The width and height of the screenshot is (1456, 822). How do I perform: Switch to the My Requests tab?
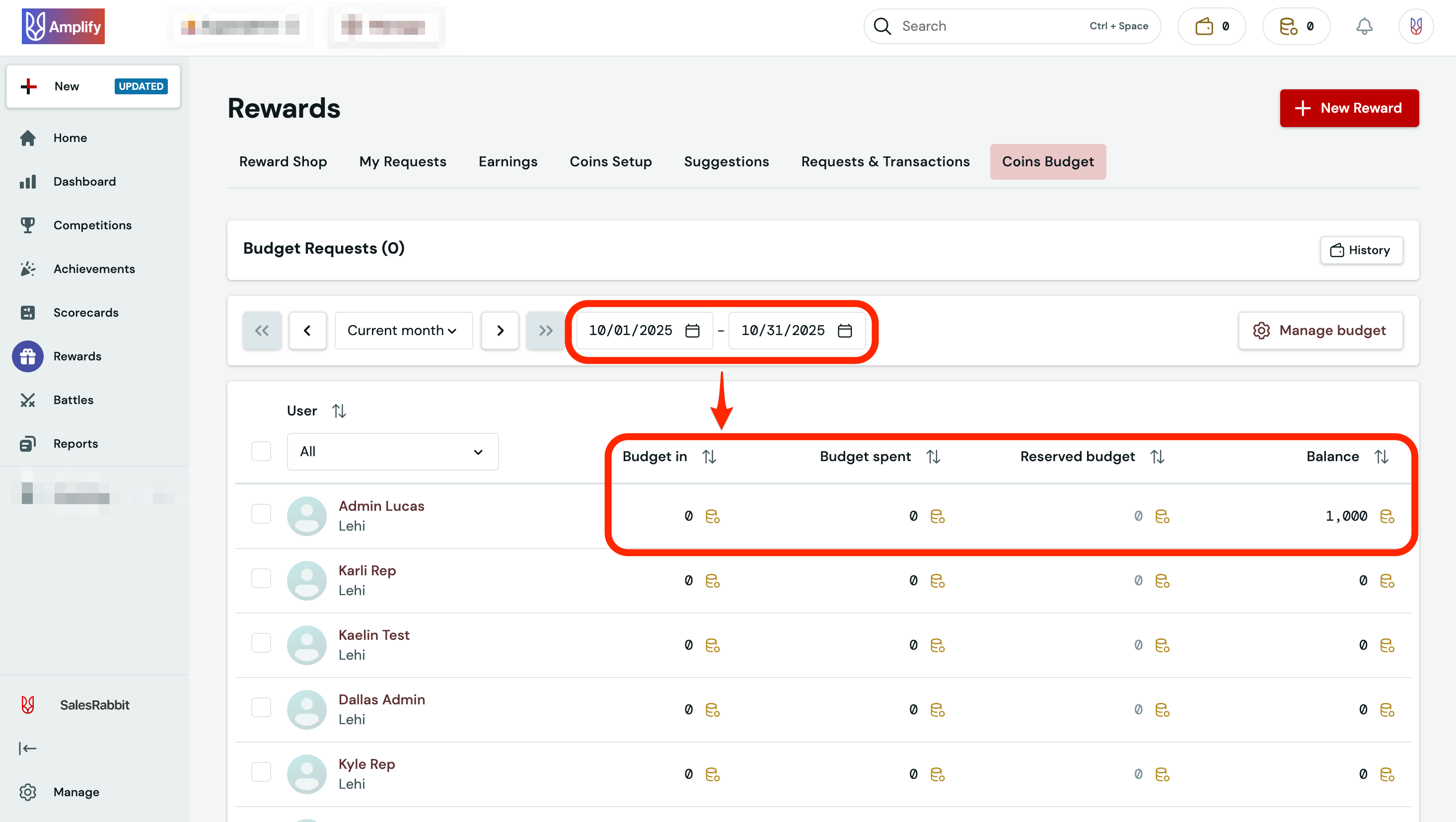[x=402, y=162]
